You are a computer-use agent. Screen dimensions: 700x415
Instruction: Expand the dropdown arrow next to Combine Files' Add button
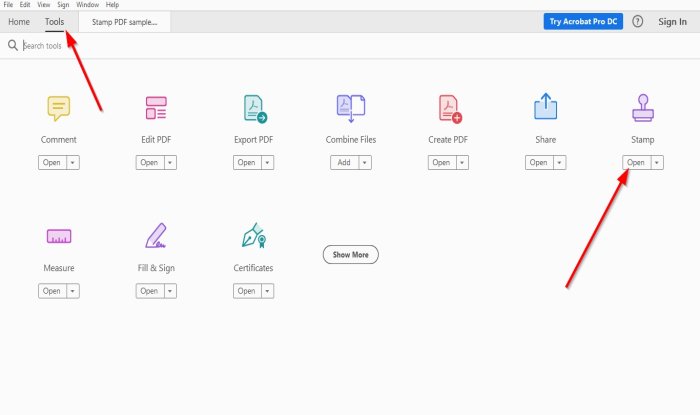(x=365, y=162)
